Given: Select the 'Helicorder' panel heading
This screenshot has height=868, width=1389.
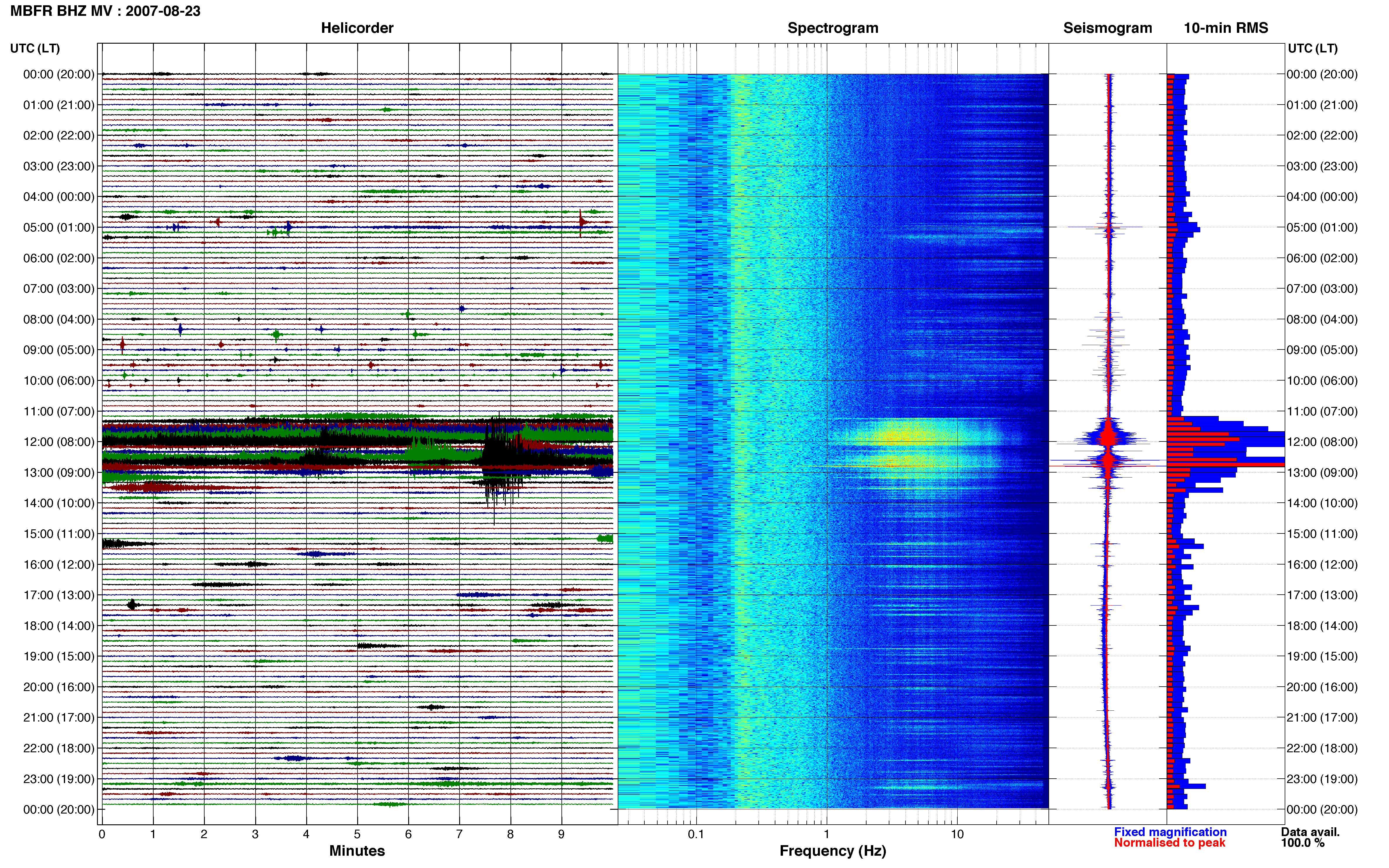Looking at the screenshot, I should click(x=357, y=28).
